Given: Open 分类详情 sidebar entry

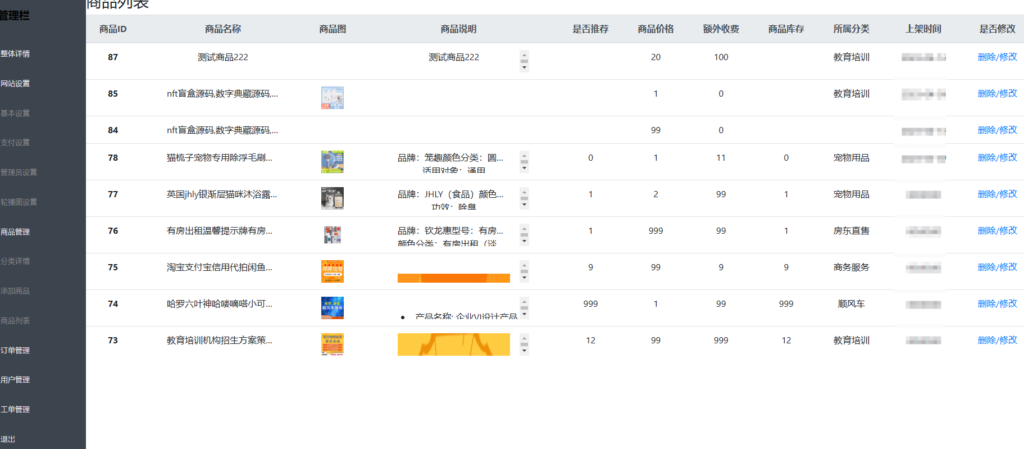Looking at the screenshot, I should click(15, 262).
